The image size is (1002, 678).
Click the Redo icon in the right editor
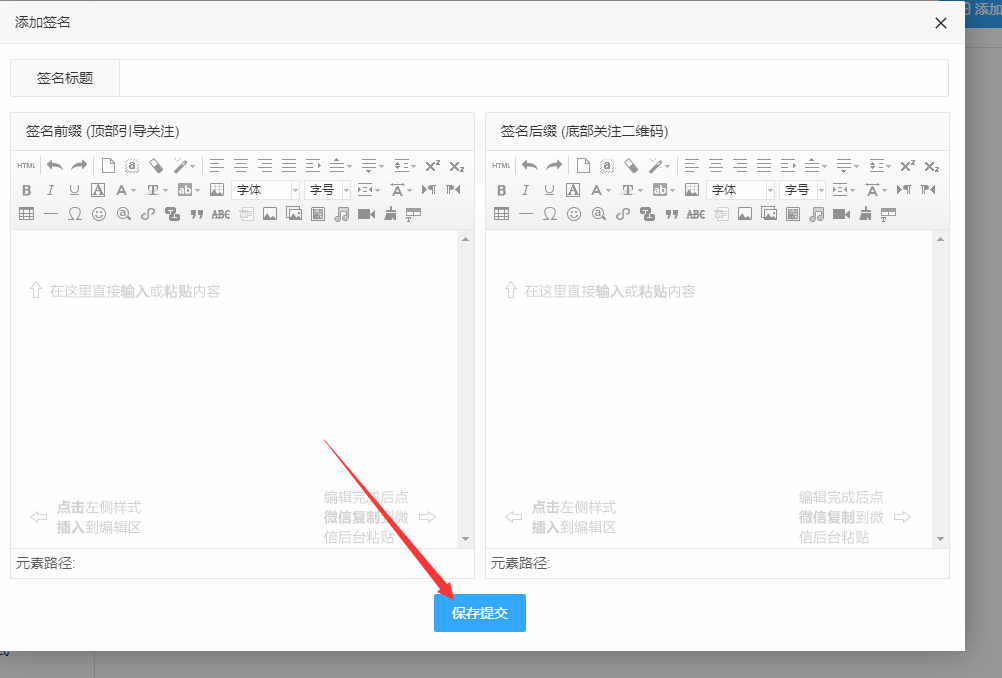coord(554,164)
